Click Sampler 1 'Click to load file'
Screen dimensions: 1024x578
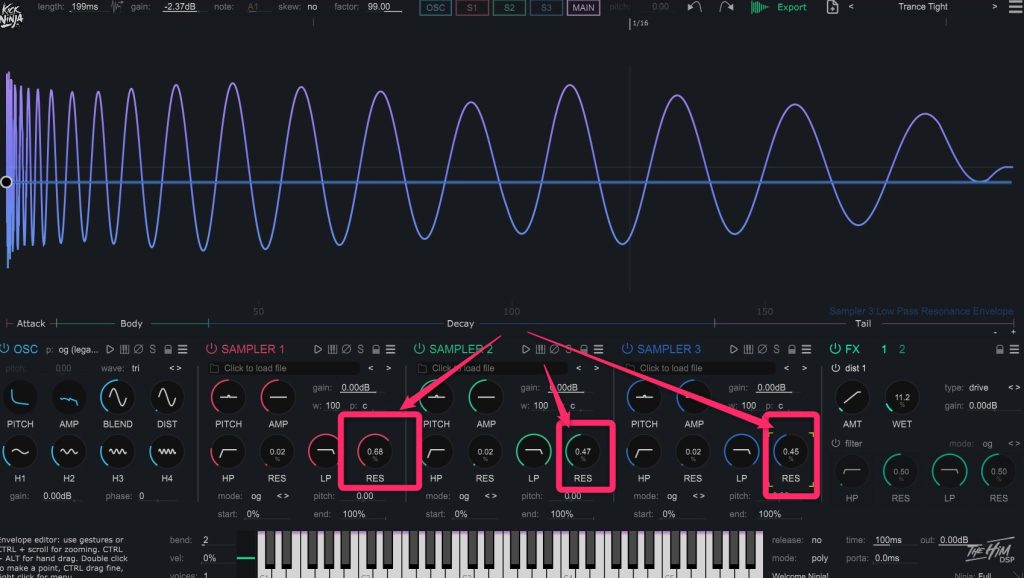(258, 368)
